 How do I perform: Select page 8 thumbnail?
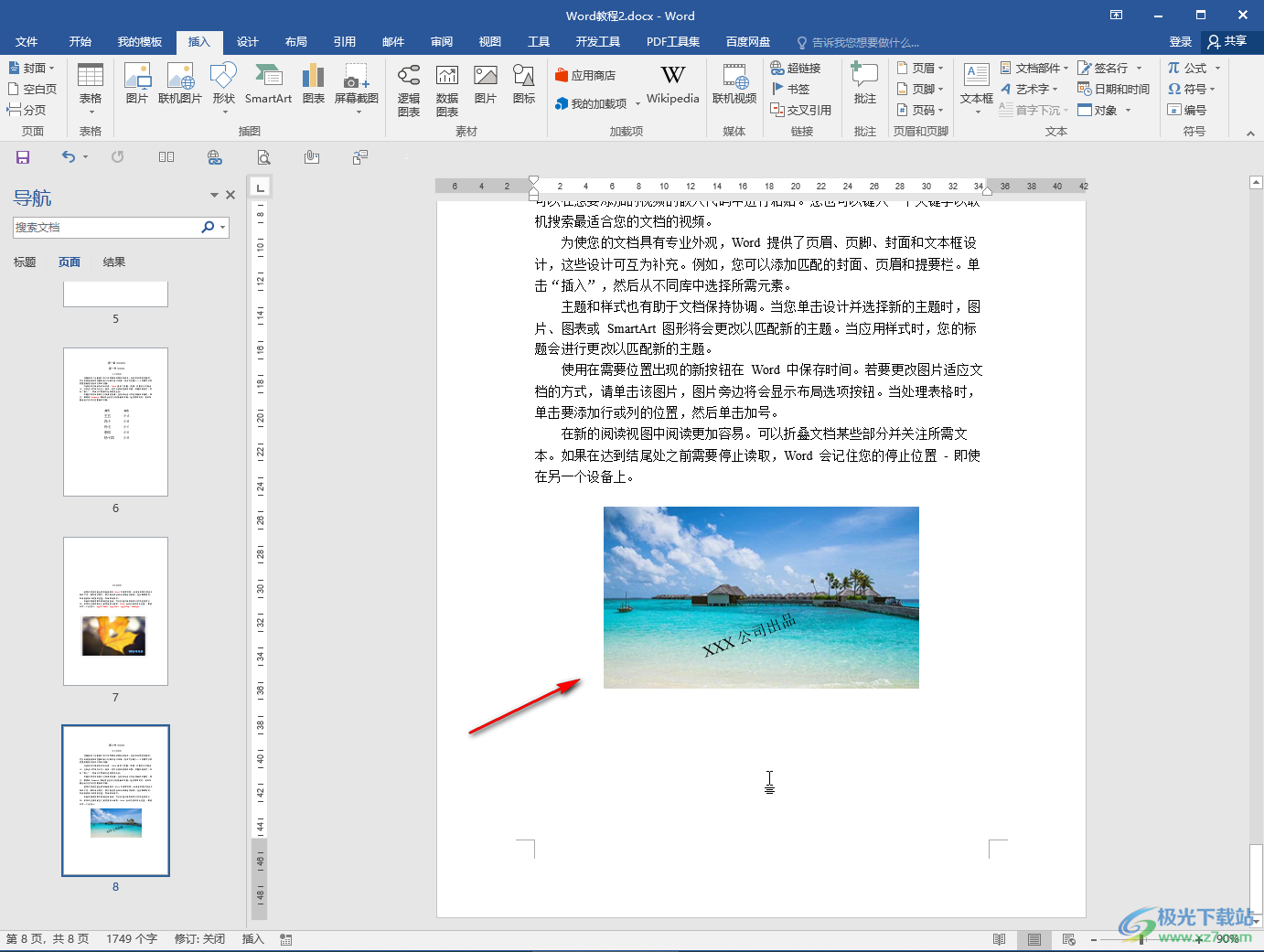(115, 800)
